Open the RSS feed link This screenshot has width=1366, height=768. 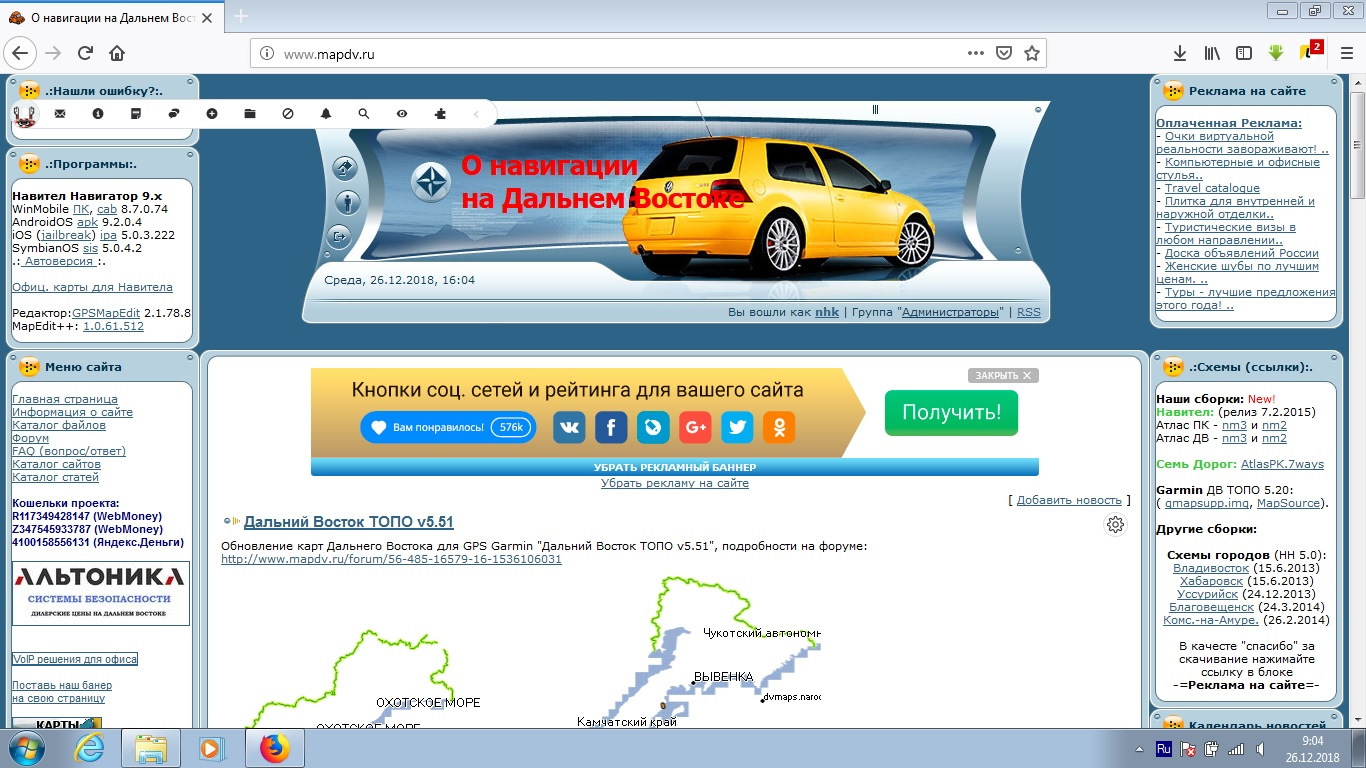pos(1028,312)
